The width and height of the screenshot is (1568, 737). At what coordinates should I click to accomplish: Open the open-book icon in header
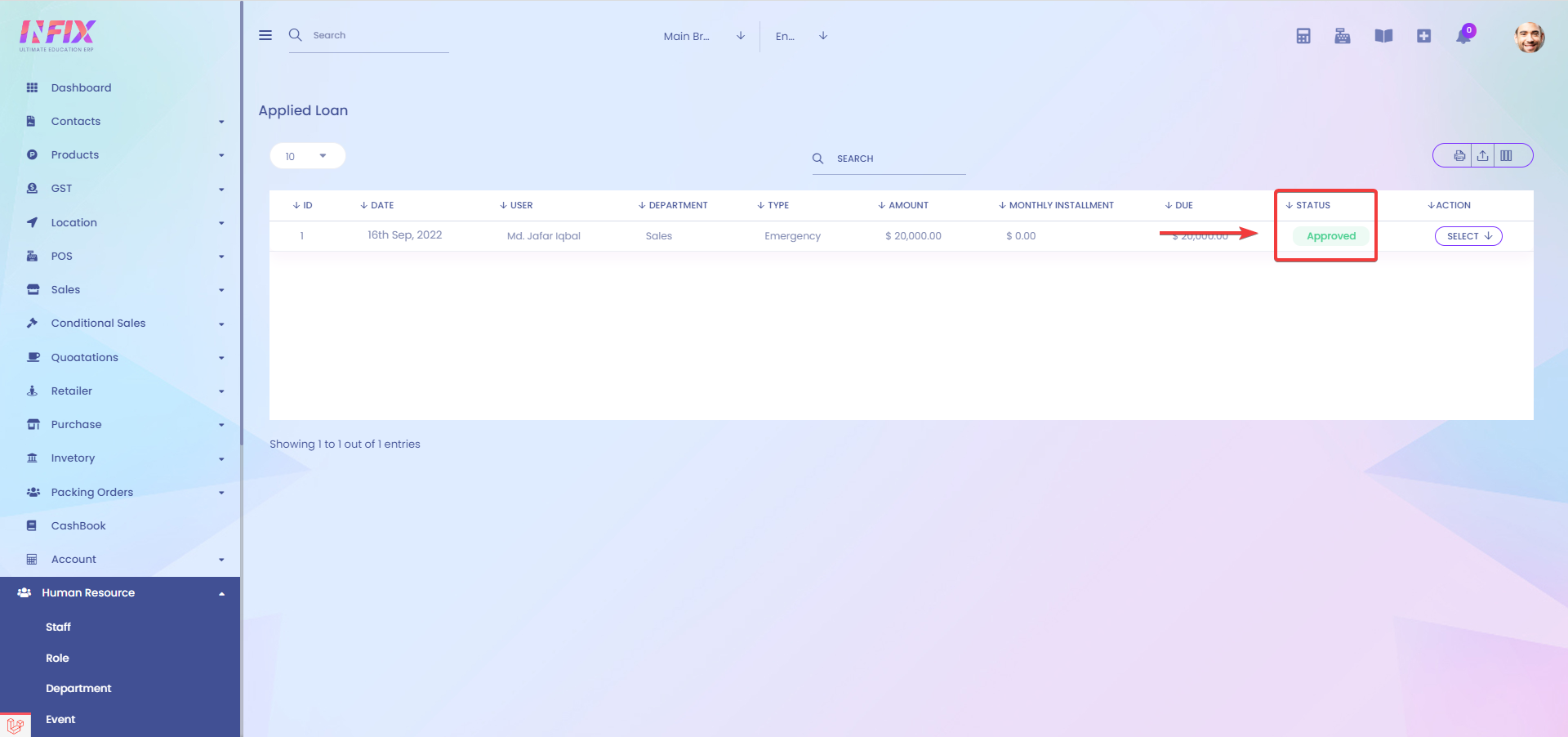pos(1383,36)
